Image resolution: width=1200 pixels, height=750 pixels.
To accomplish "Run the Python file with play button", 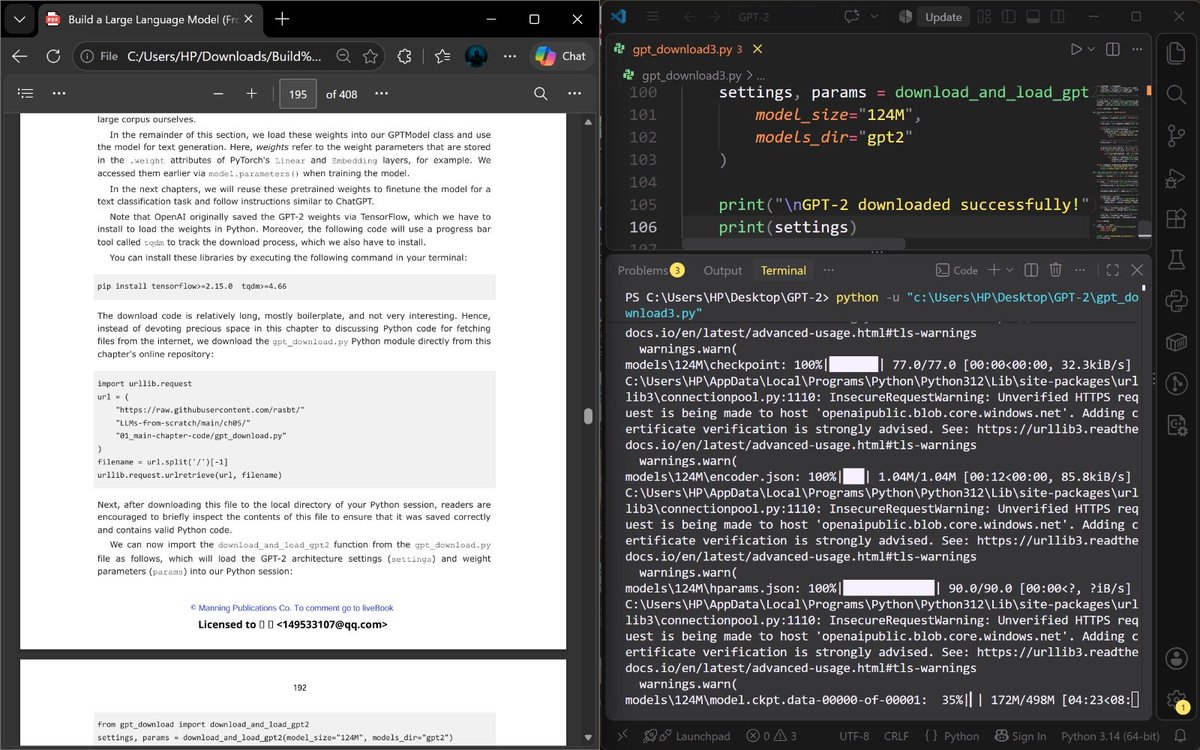I will (1076, 49).
